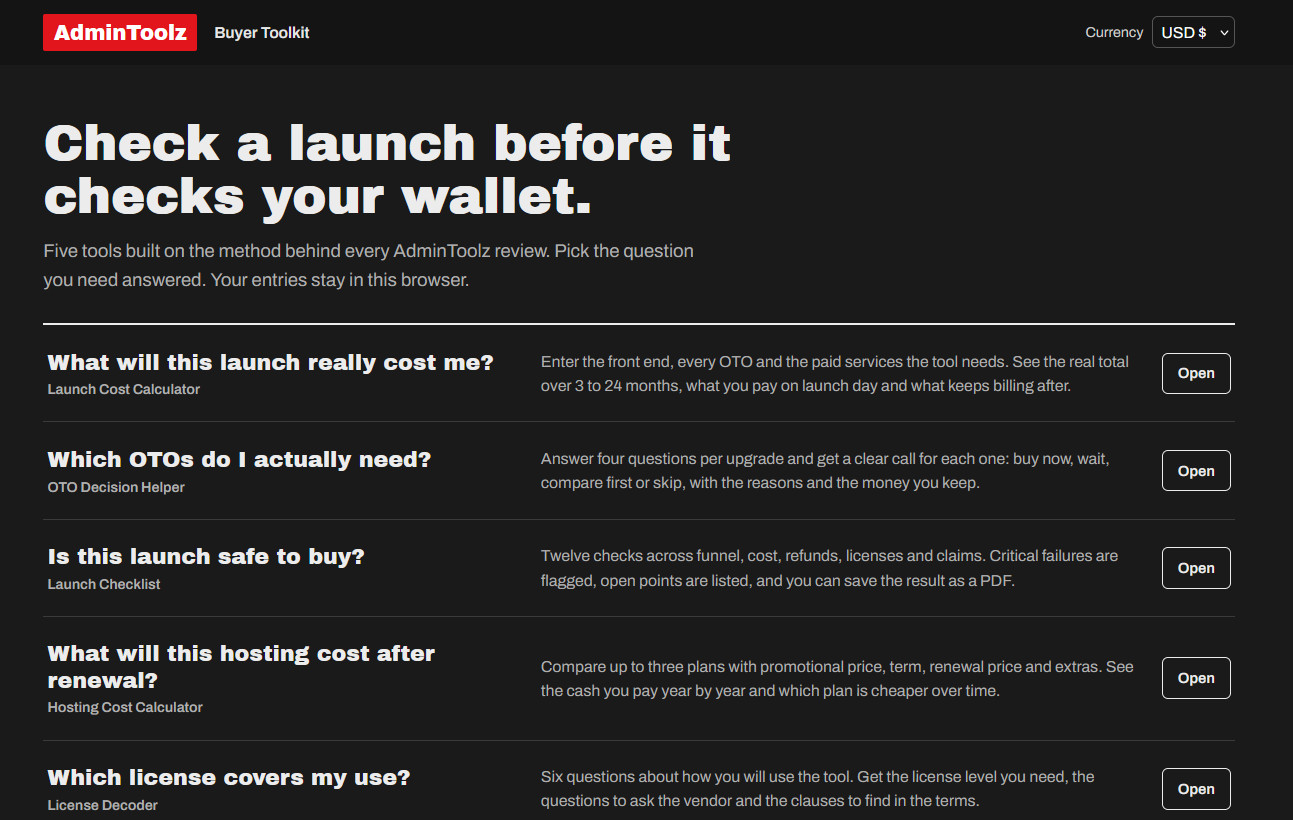1293x820 pixels.
Task: Click 'Which license covers my use?' heading
Action: click(x=229, y=778)
